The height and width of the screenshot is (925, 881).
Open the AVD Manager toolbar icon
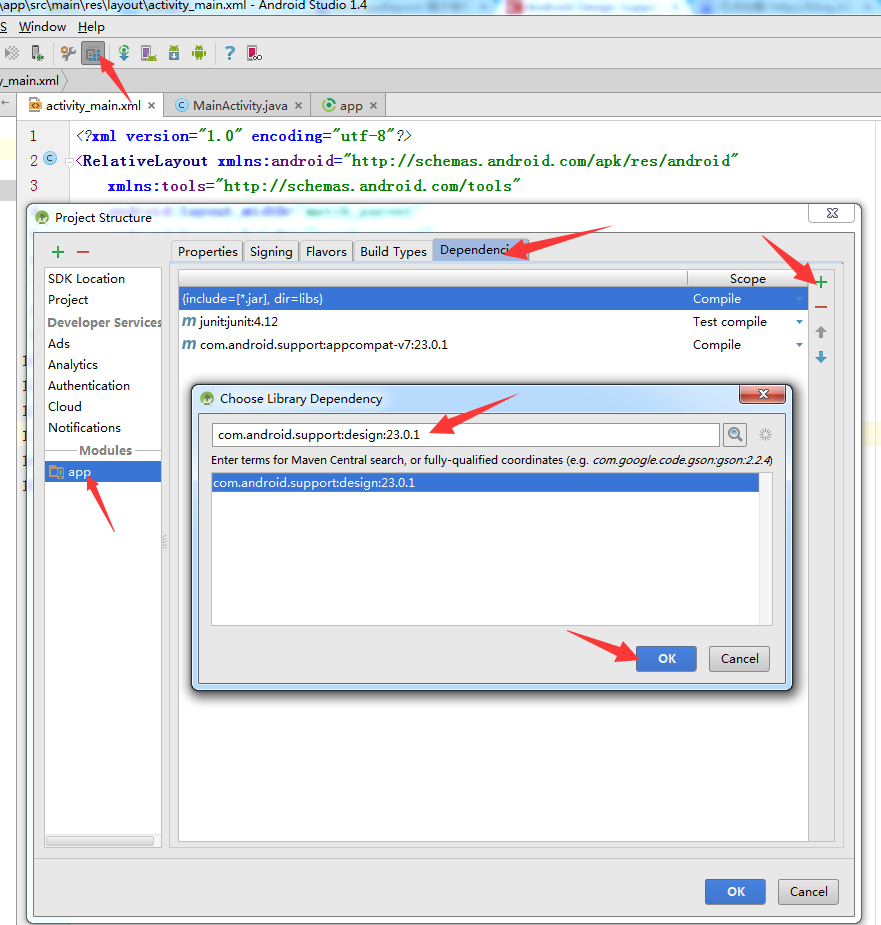click(x=149, y=54)
